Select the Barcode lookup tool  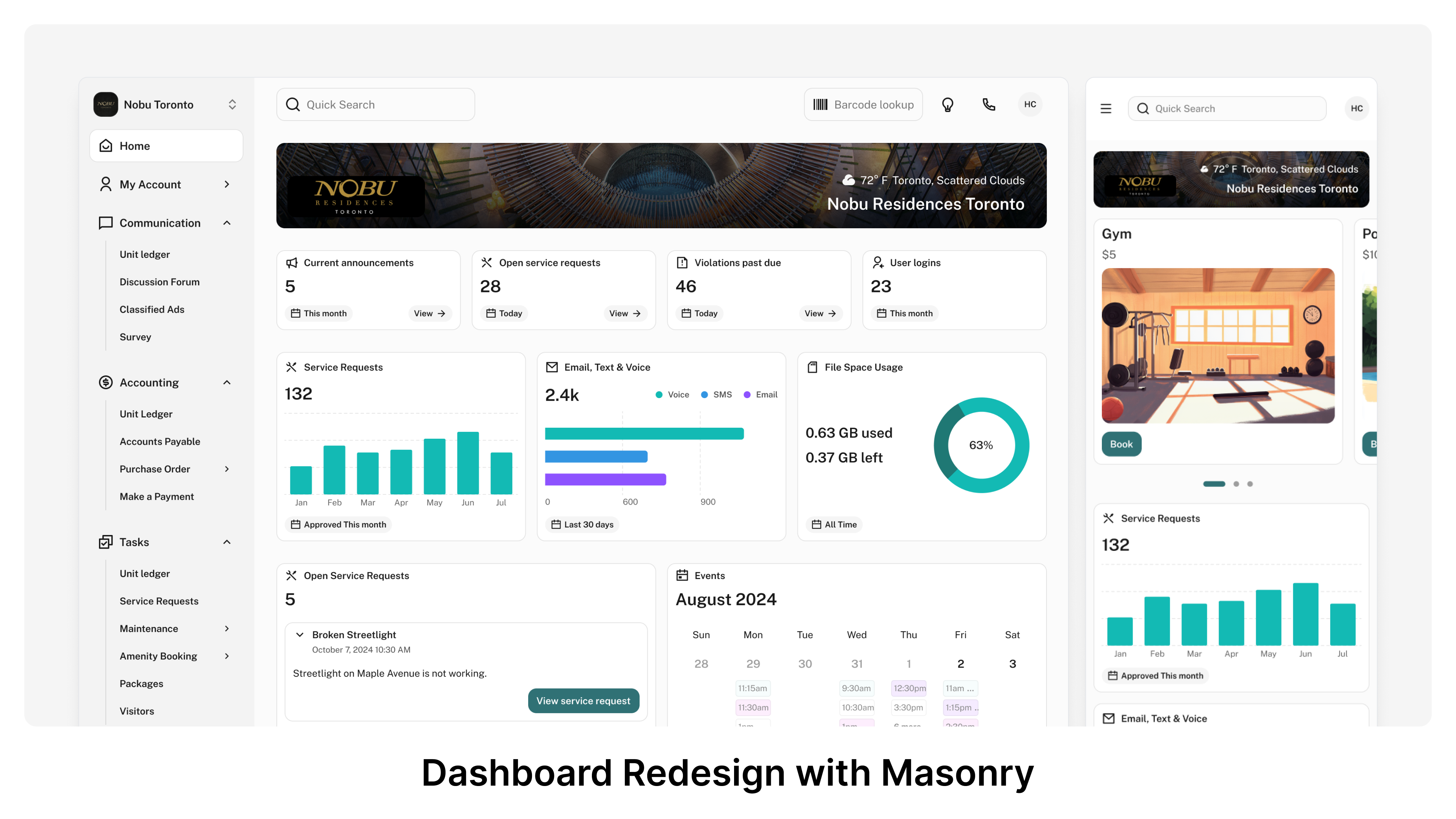863,104
